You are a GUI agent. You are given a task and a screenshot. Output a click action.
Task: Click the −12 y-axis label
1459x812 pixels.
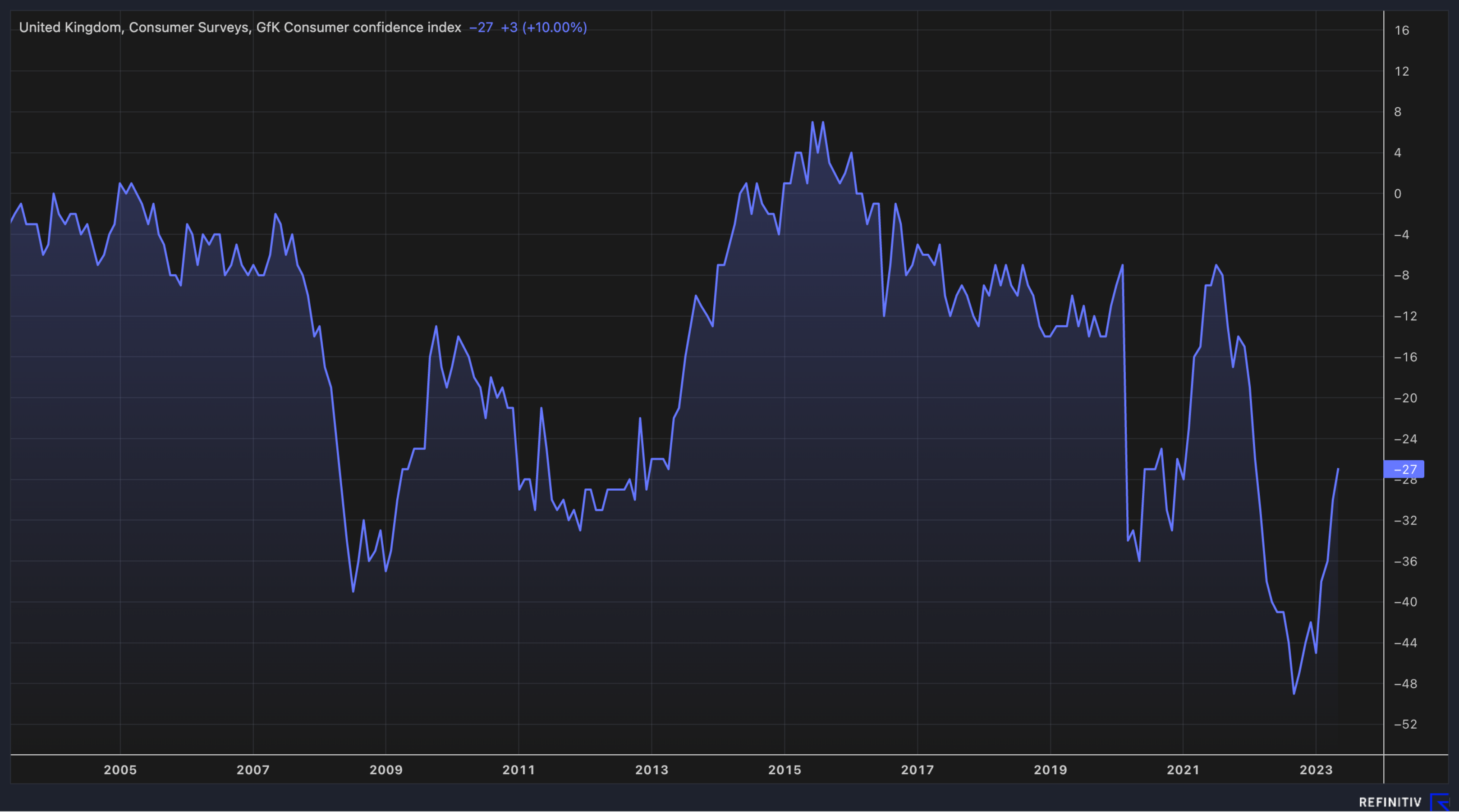(x=1405, y=316)
